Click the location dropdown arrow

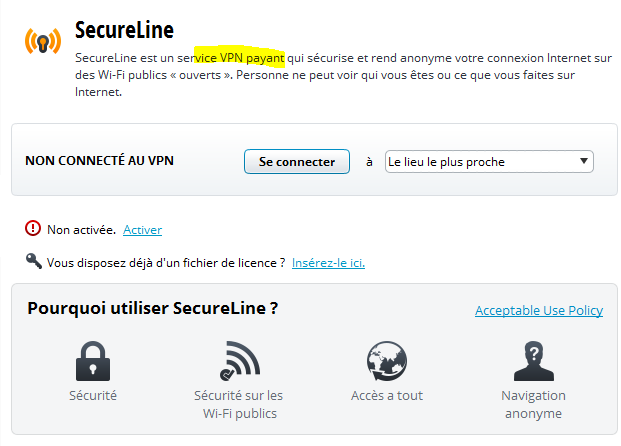click(x=583, y=162)
